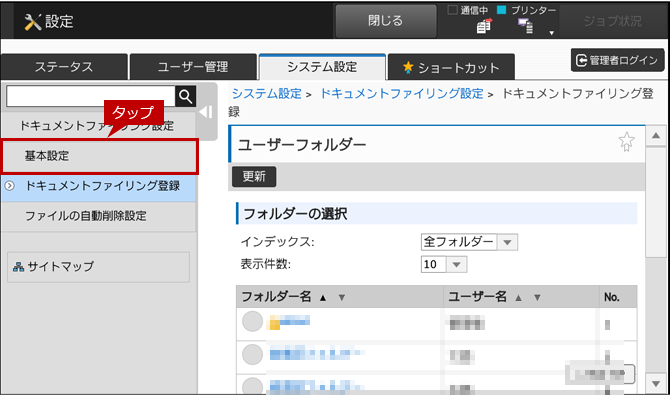Viewport: 670px width, 396px height.
Task: Click the search magnifier icon
Action: (185, 97)
